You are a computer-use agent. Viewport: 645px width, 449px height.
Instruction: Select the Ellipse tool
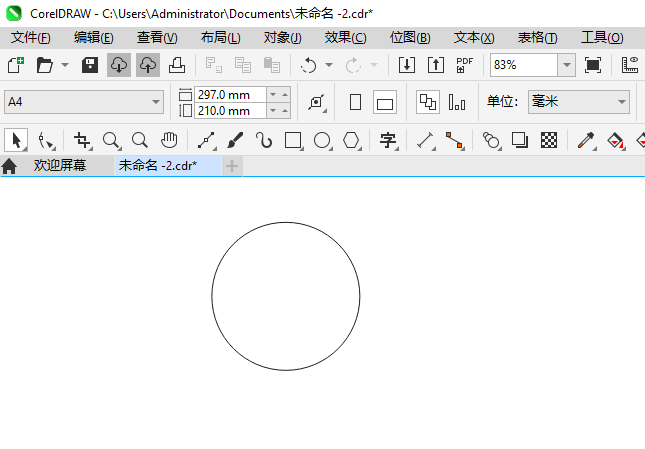[322, 141]
